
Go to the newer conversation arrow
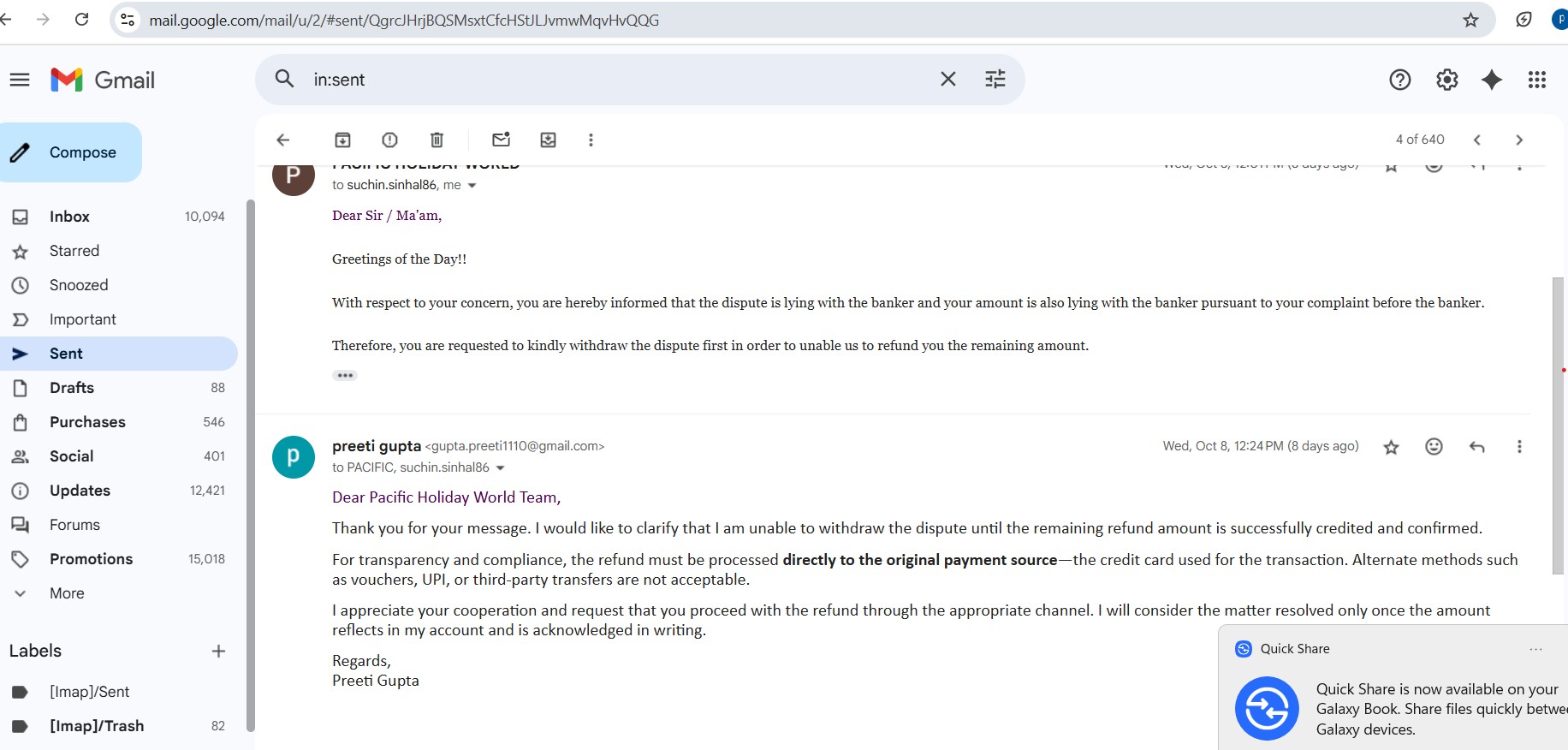(1476, 140)
